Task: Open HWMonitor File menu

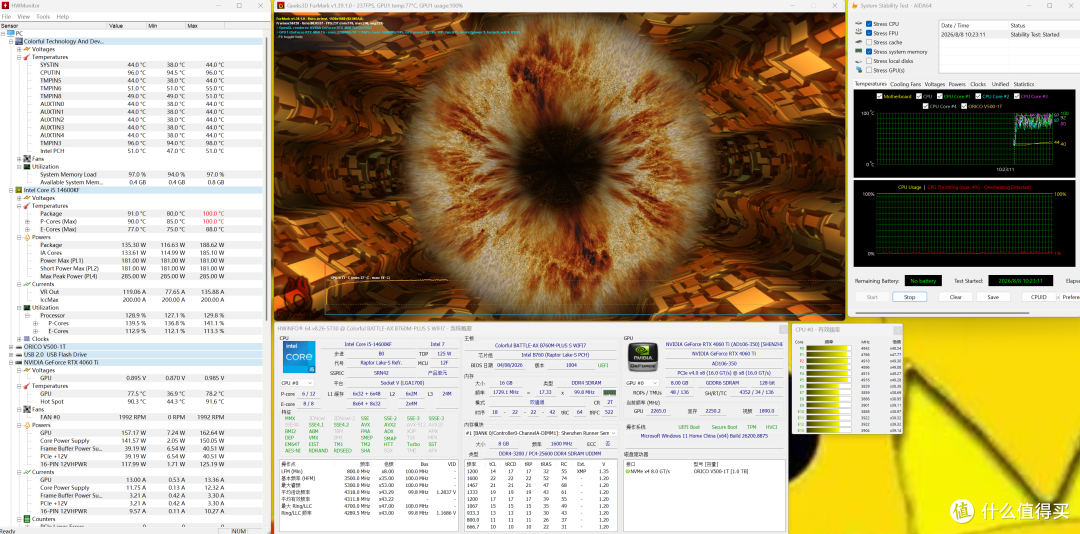Action: (6, 16)
